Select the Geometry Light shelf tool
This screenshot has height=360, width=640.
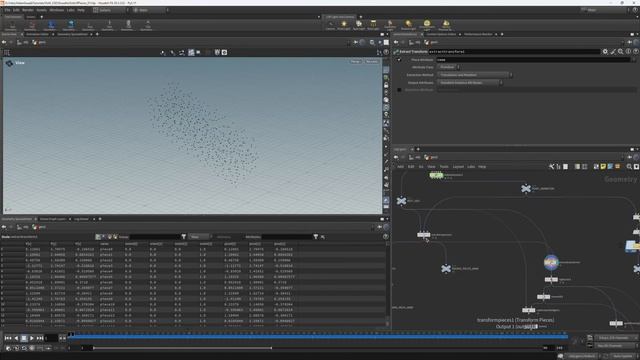[390, 25]
